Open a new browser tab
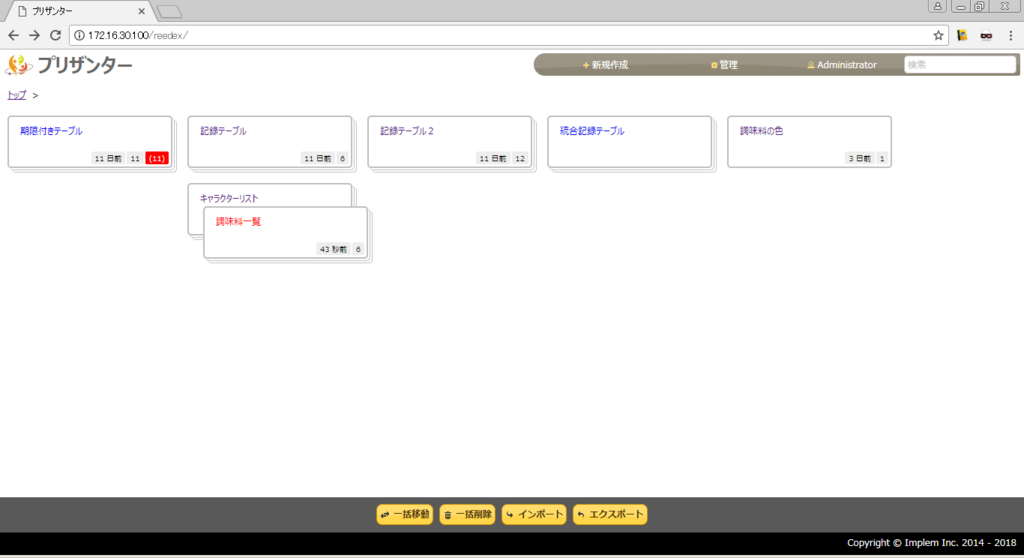 tap(170, 12)
